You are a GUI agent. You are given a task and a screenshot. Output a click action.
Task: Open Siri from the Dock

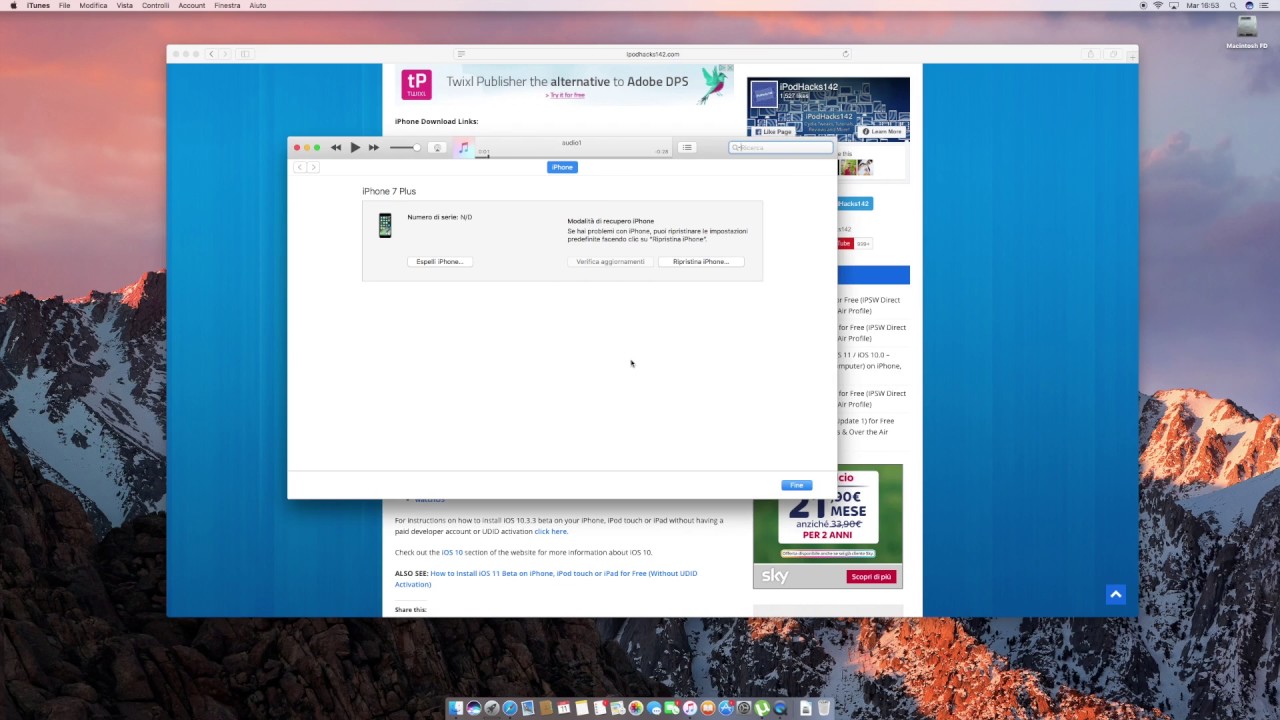tap(474, 708)
